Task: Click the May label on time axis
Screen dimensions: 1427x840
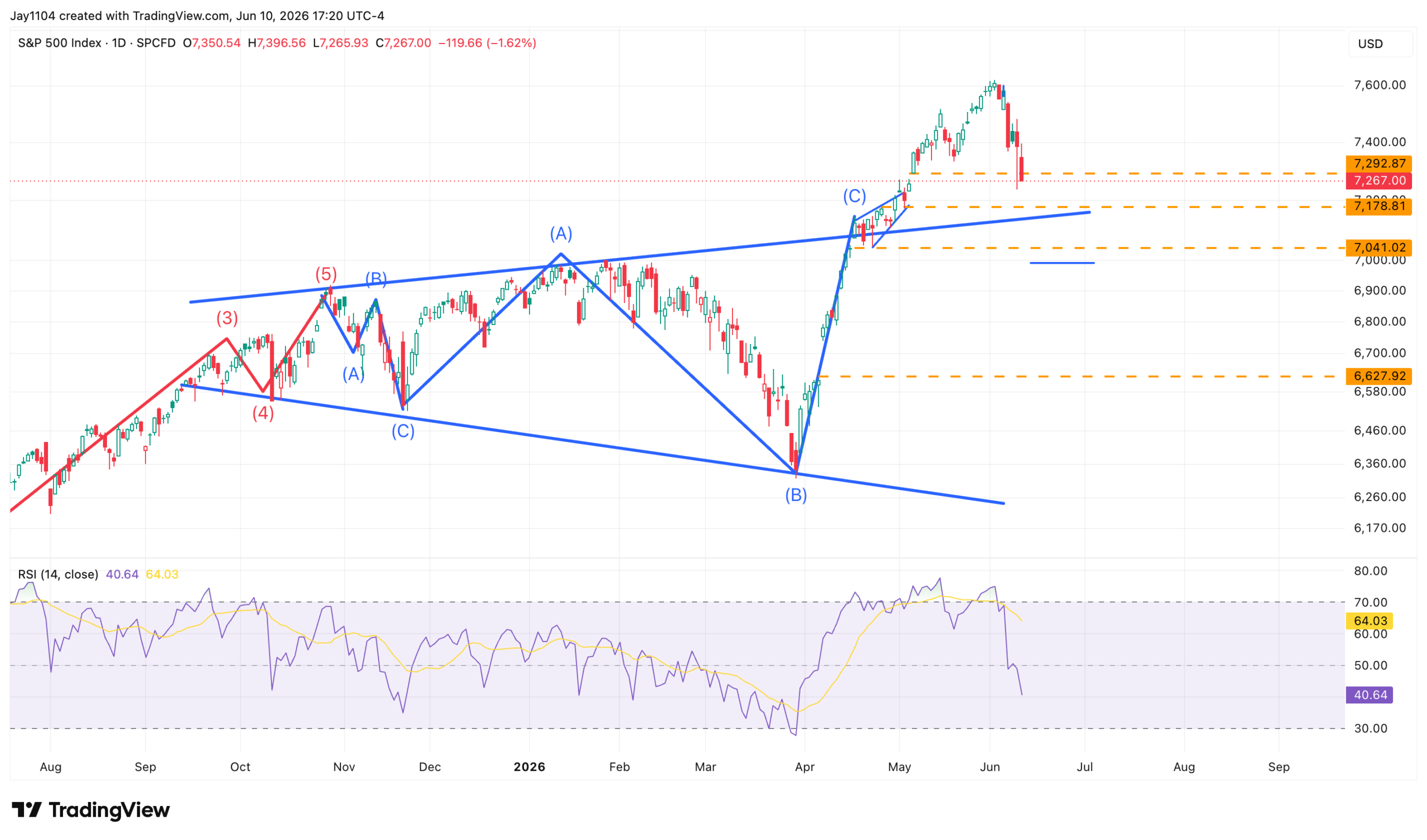Action: click(x=900, y=767)
